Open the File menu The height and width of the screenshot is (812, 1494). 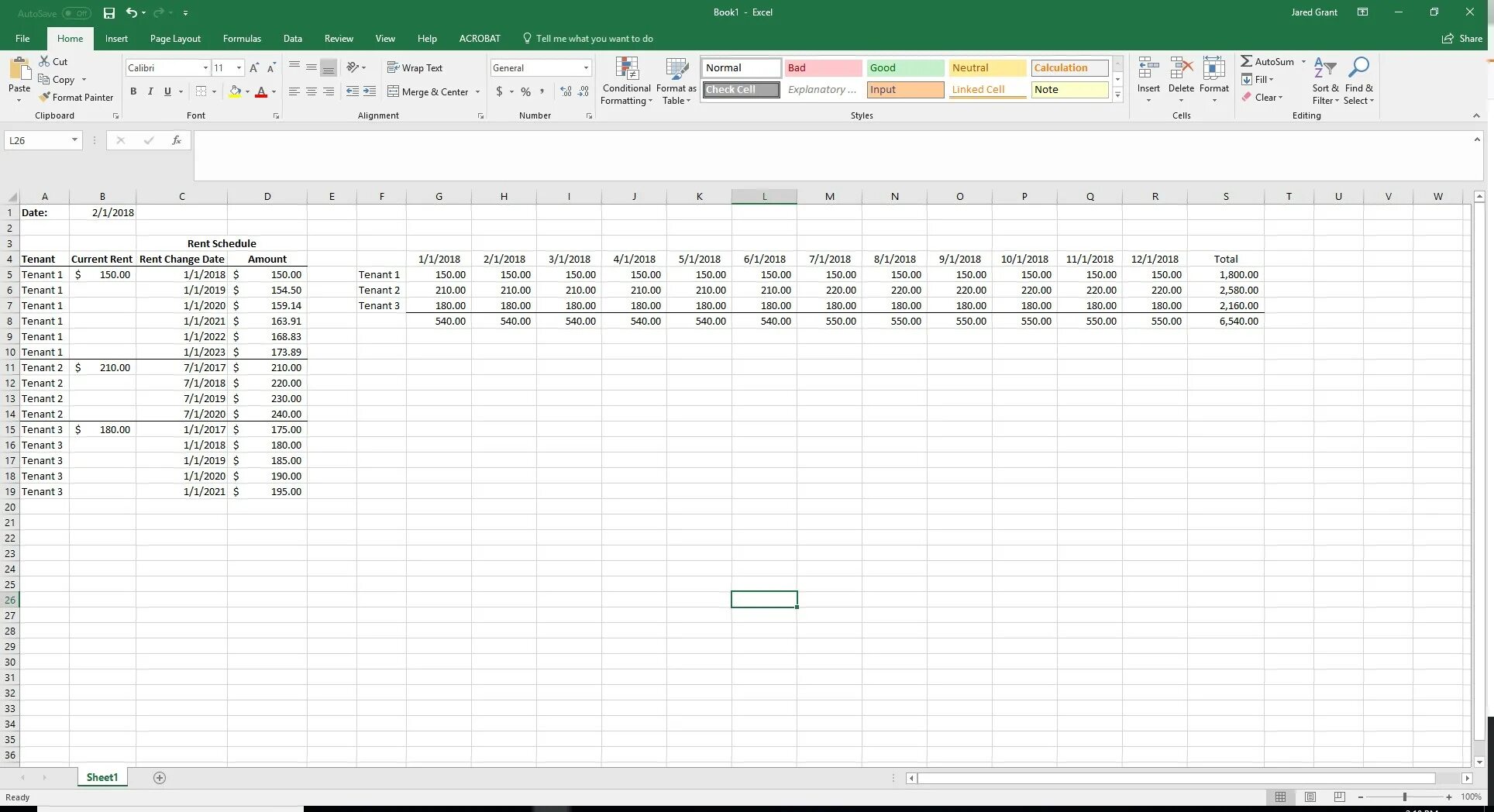click(x=22, y=38)
